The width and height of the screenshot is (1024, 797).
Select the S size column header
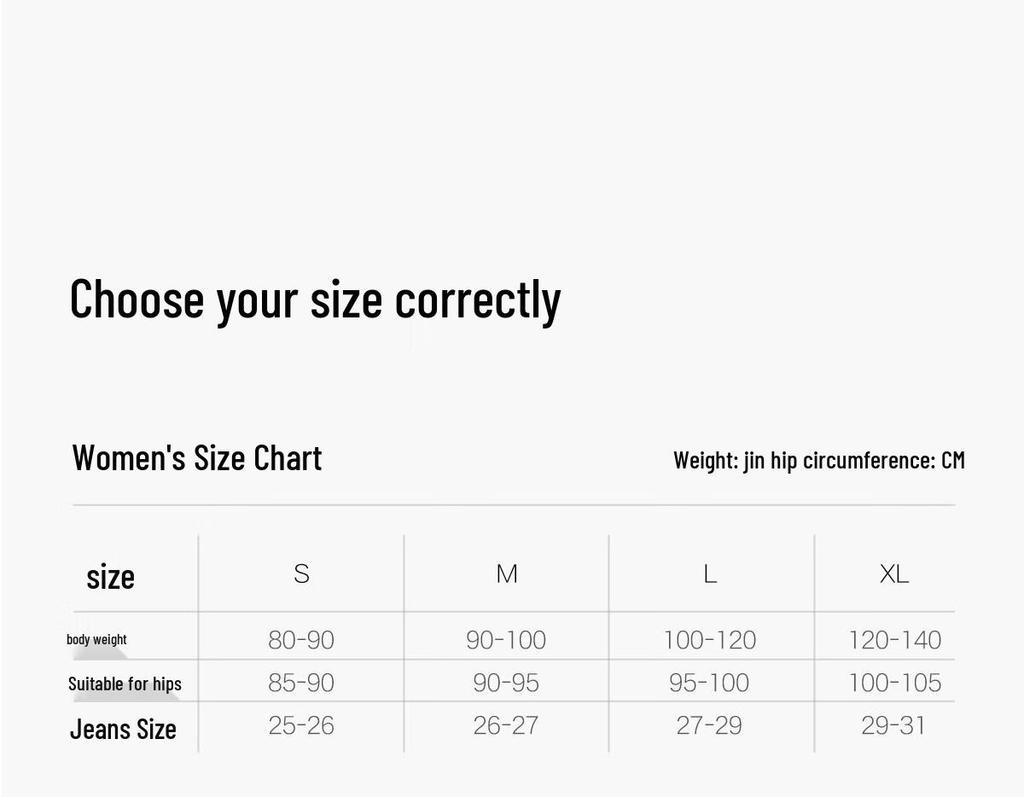pyautogui.click(x=302, y=574)
